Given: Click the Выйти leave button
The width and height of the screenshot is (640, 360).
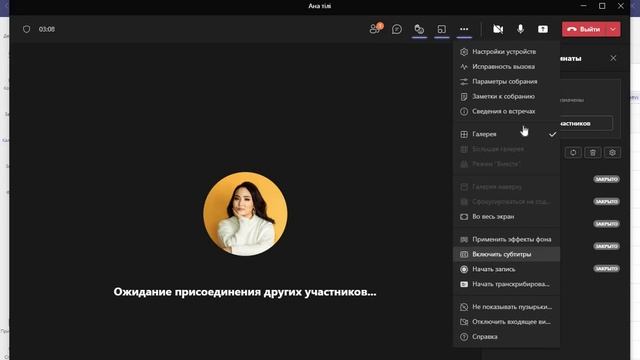Looking at the screenshot, I should coord(584,29).
